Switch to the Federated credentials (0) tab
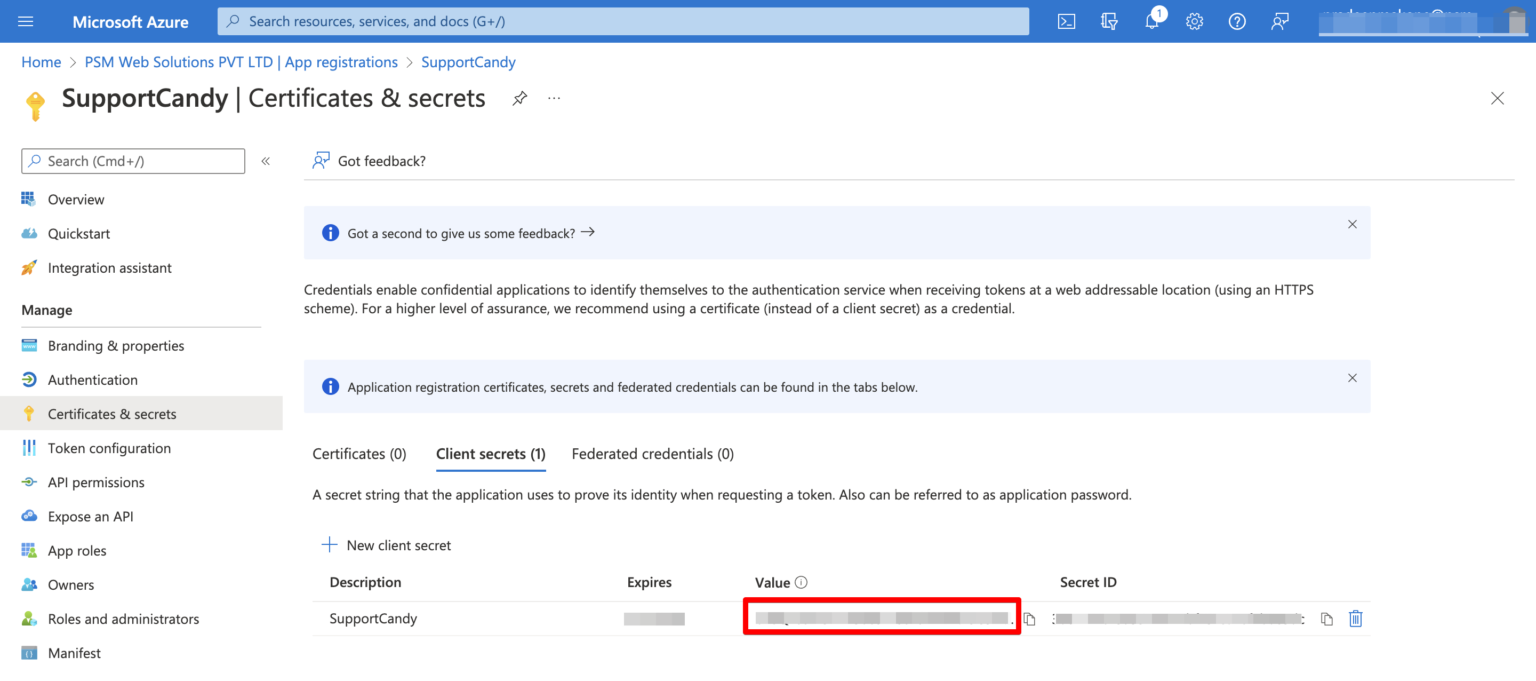 point(652,454)
